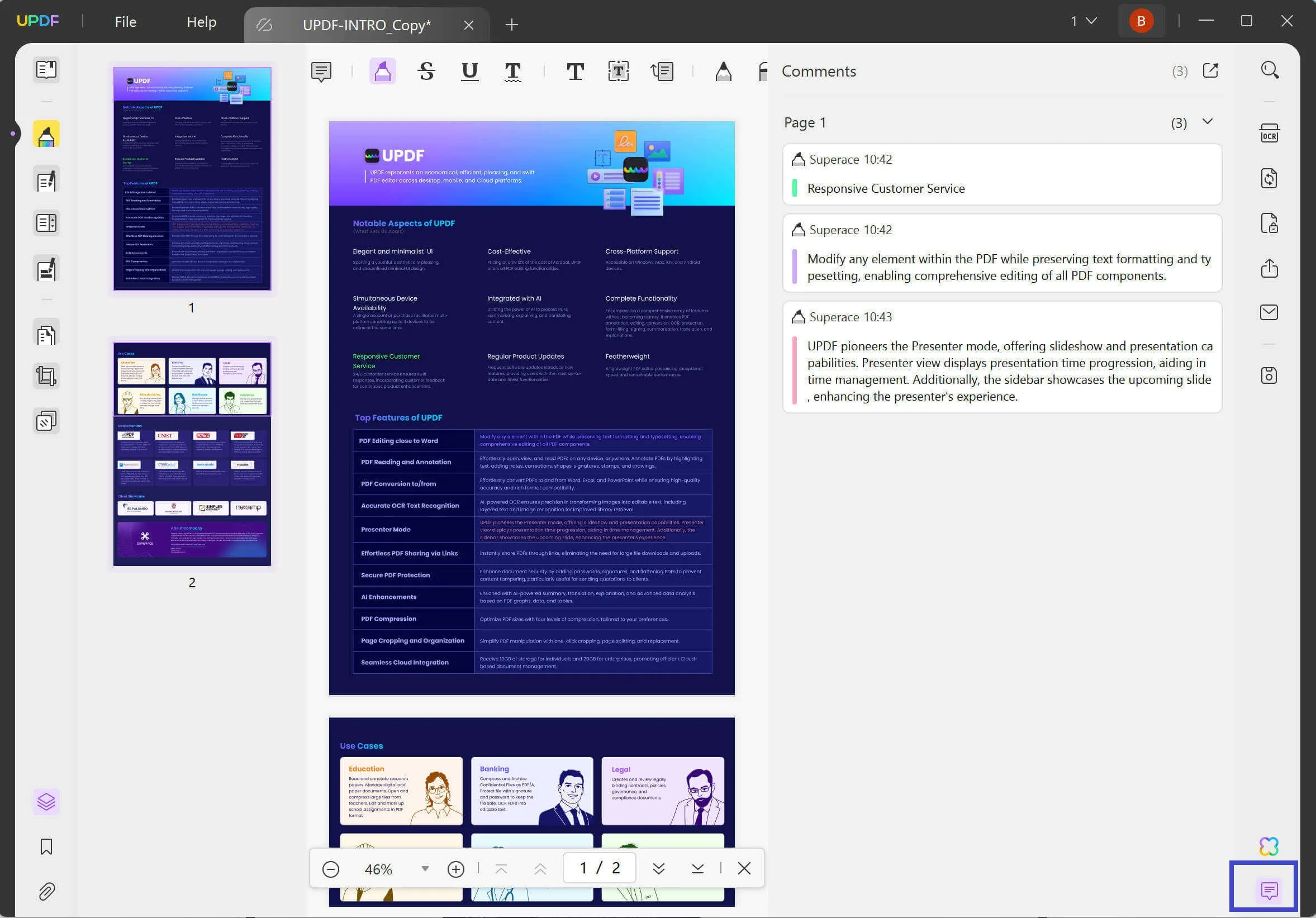Click 'Notable Aspects of UPDF' heading
1316x918 pixels.
(x=403, y=223)
